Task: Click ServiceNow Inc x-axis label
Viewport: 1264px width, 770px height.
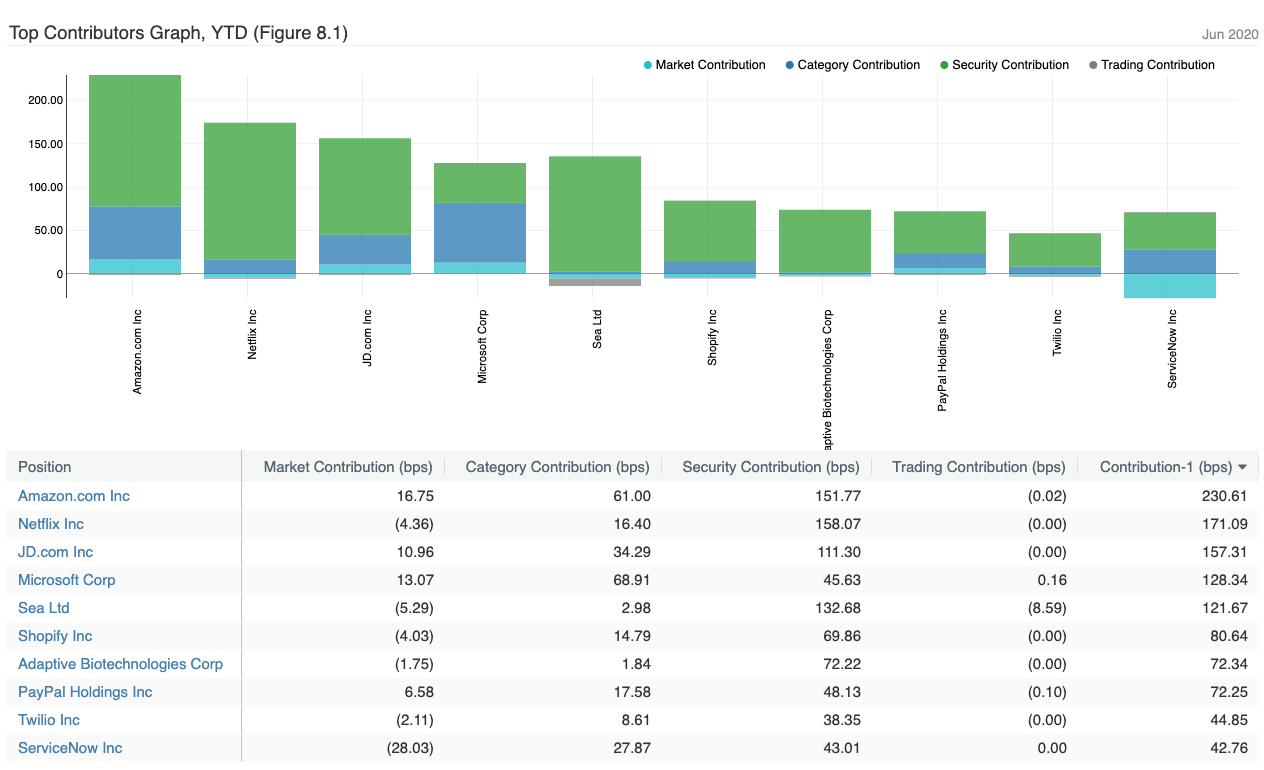Action: (1172, 350)
